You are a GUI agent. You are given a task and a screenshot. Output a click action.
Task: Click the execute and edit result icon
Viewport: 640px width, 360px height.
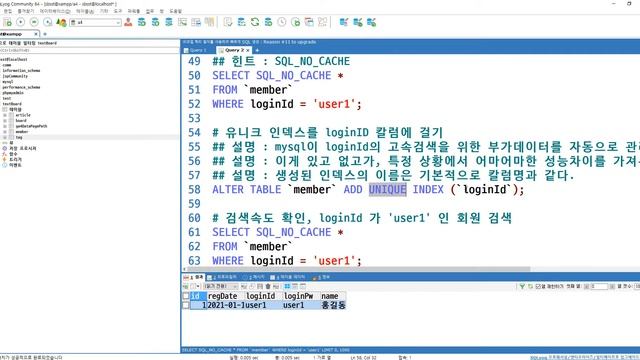[48, 22]
